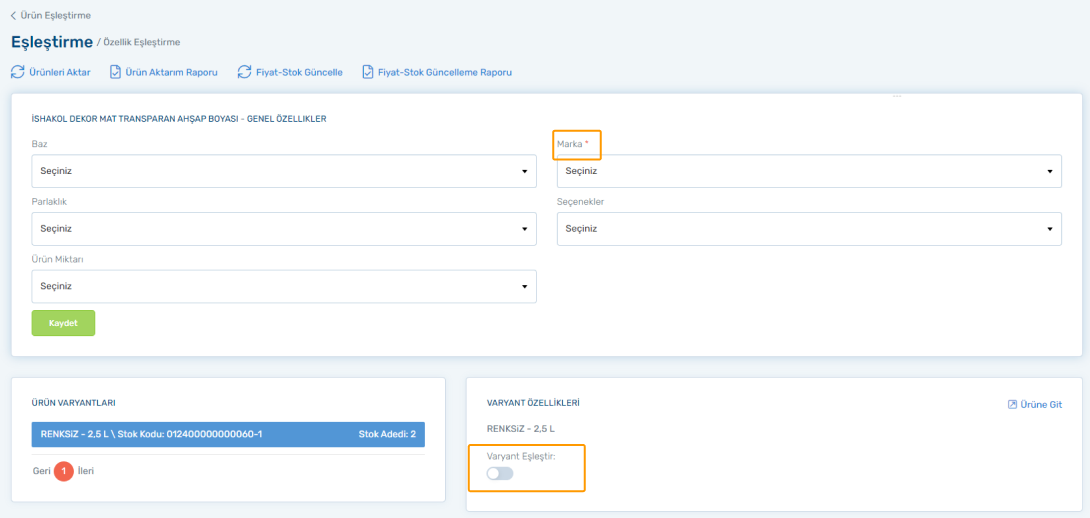Click the İleri pagination link

click(x=86, y=471)
